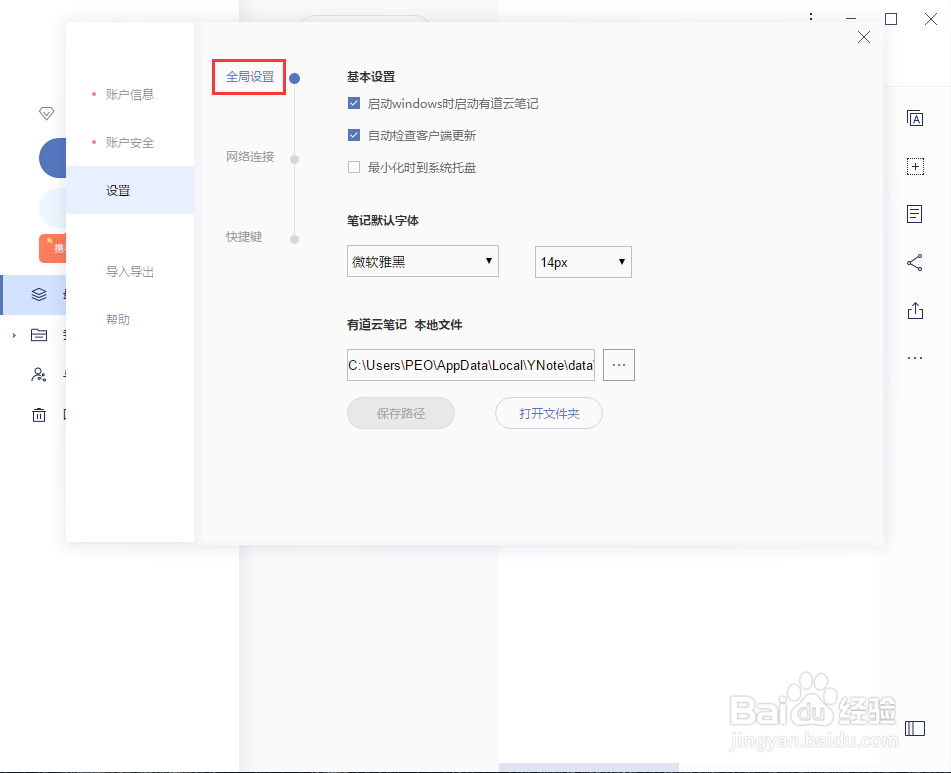Open the vertical dots menu in title bar
The height and width of the screenshot is (773, 951).
click(811, 18)
